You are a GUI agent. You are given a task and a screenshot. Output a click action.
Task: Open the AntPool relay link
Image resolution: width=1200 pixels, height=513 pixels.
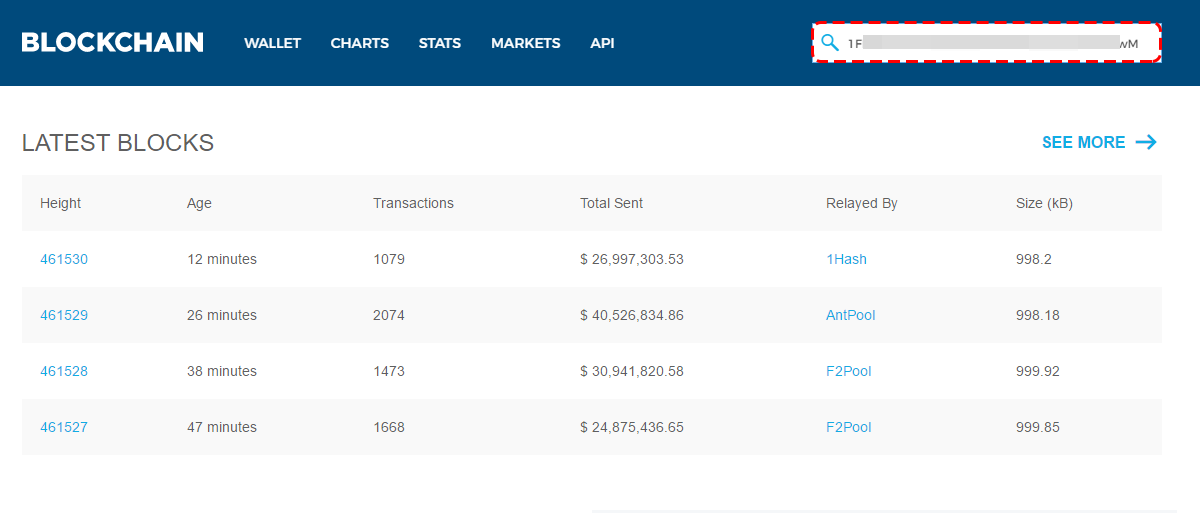coord(850,315)
